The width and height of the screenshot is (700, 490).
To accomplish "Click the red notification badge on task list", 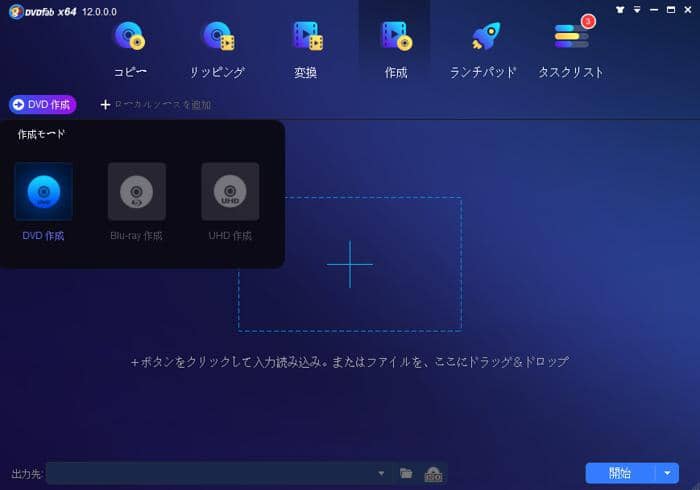I will (588, 21).
